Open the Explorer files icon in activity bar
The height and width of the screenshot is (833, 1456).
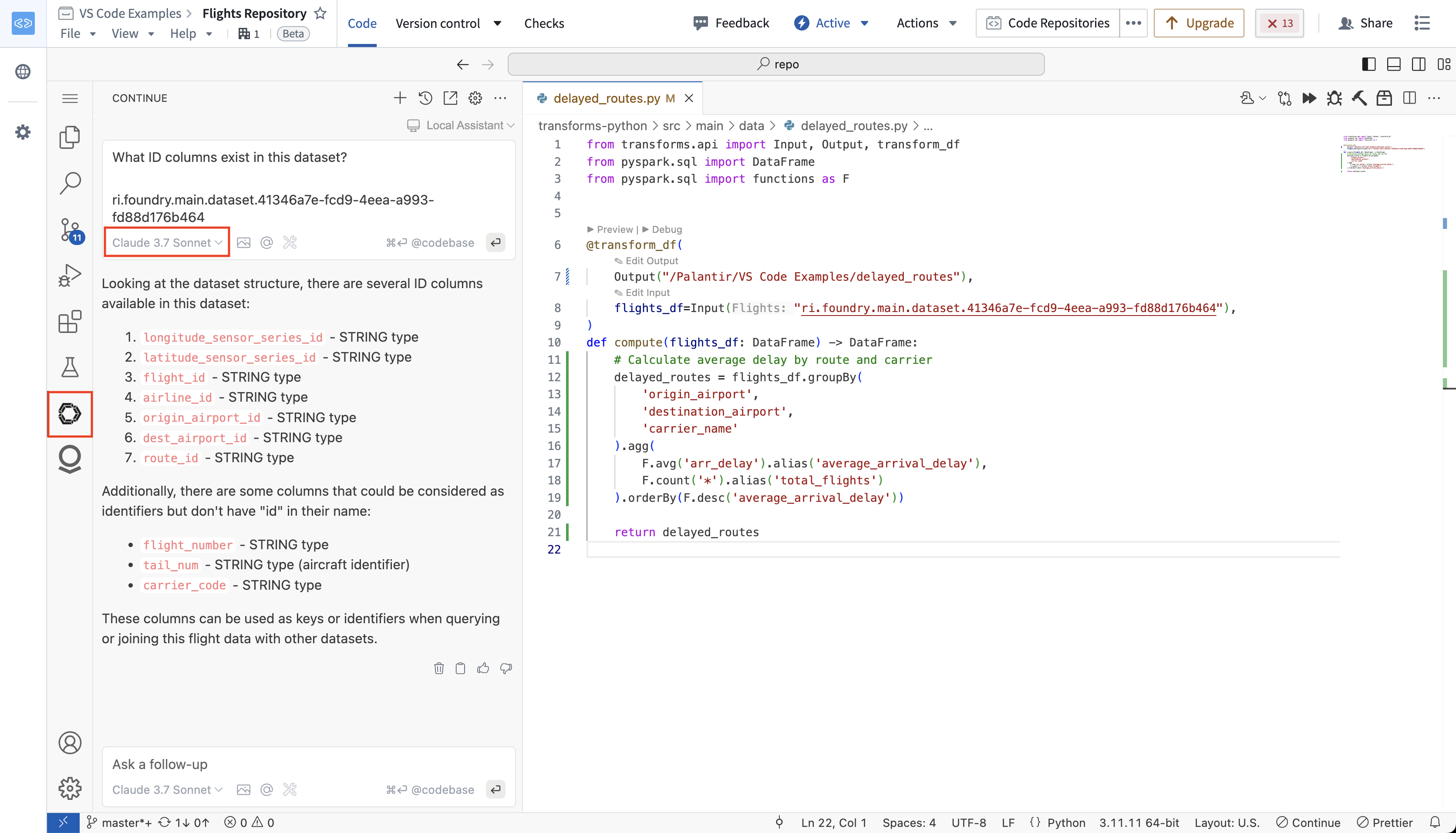pos(70,137)
